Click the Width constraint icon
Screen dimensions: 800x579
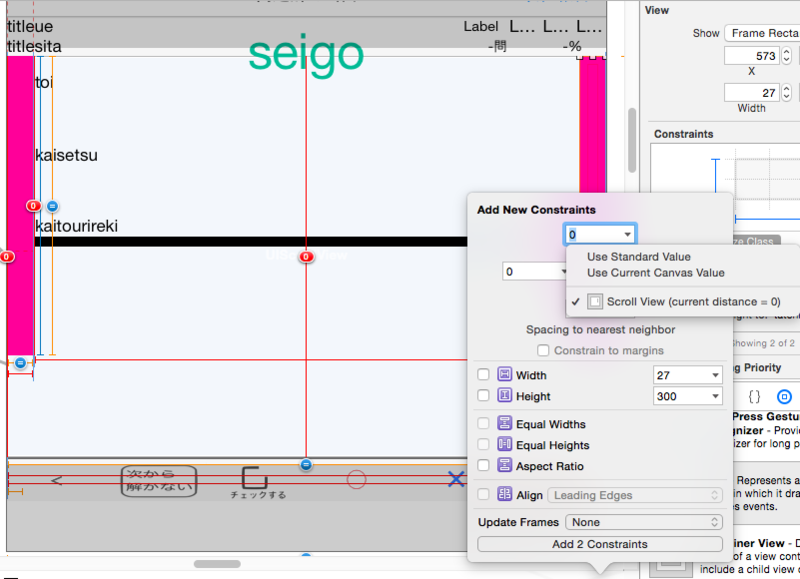(x=504, y=374)
